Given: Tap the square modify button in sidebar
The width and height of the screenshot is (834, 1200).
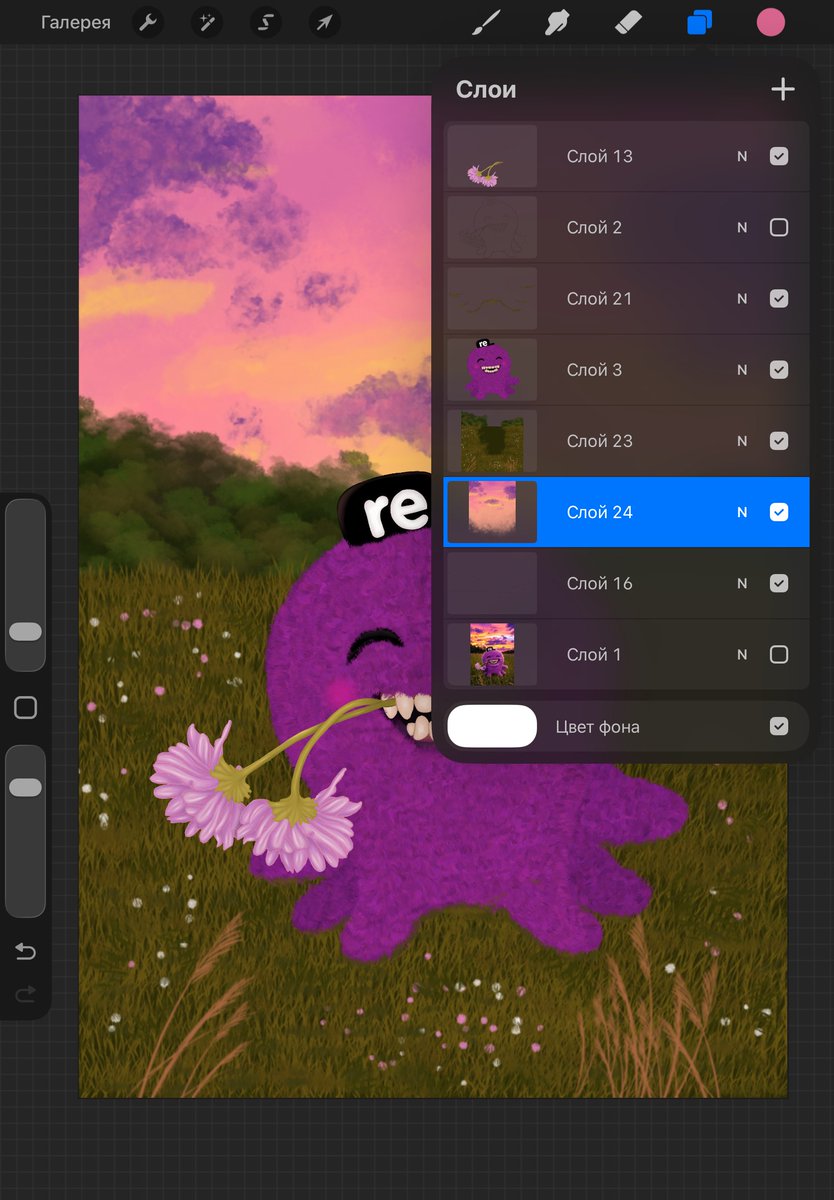Looking at the screenshot, I should 26,708.
